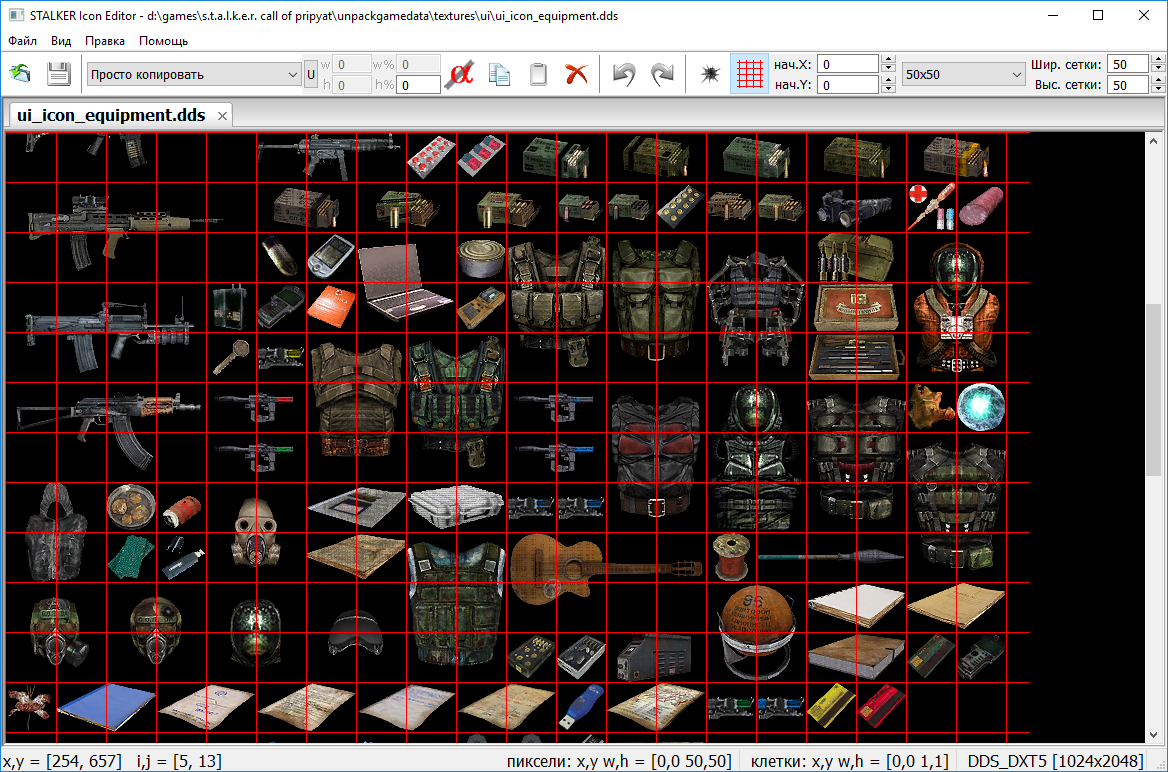Toggle the alpha channel icon
1168x772 pixels.
point(460,74)
